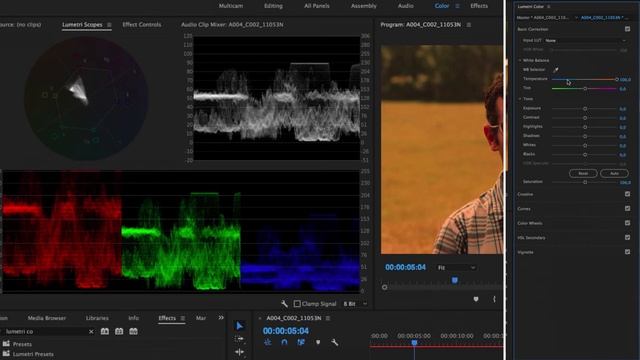
Task: Click the Temperature slider handle
Action: 617,79
